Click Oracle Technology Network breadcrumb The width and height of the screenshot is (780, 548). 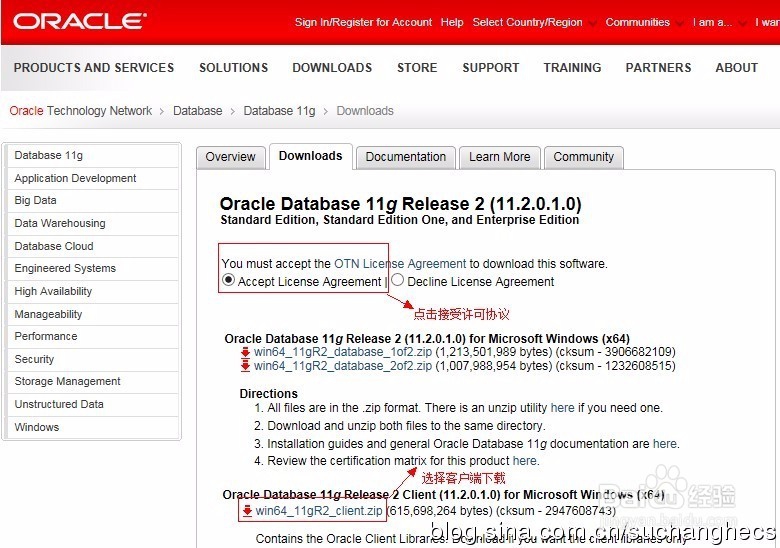[81, 111]
